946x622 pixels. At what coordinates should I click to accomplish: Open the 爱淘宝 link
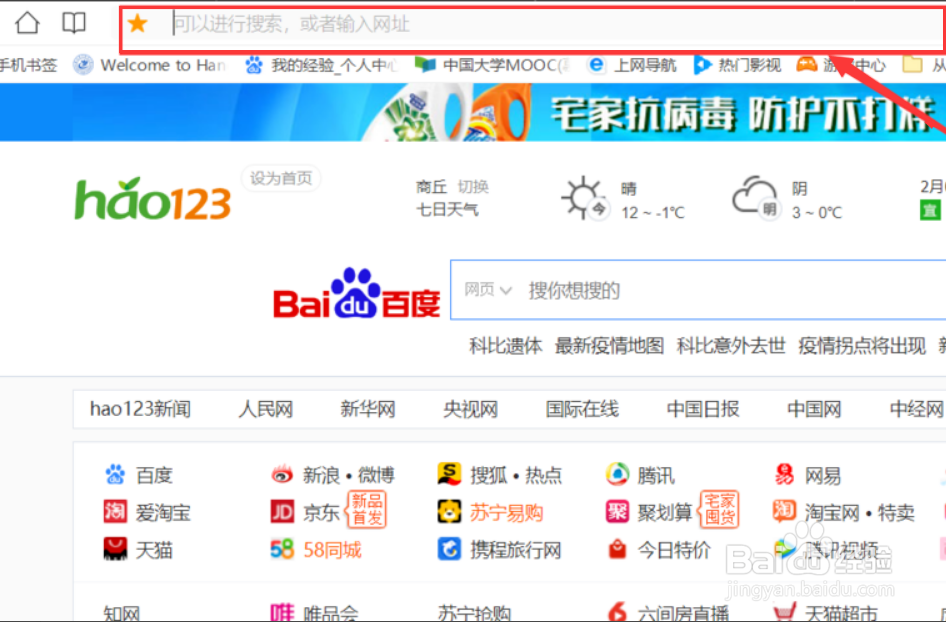coord(163,513)
